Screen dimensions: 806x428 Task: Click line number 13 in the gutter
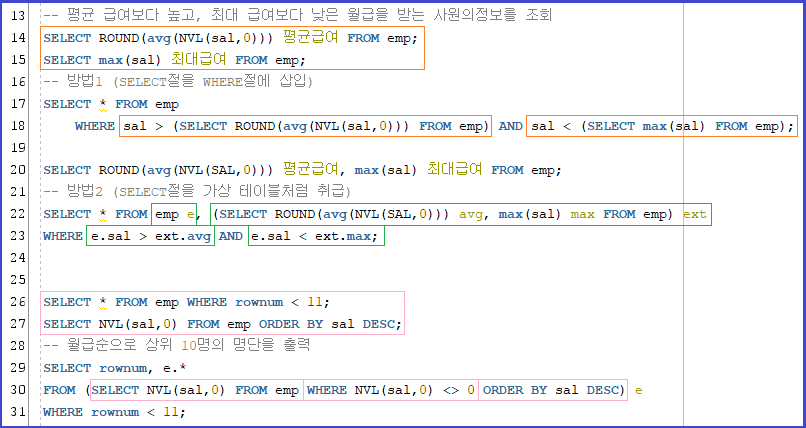[x=17, y=16]
